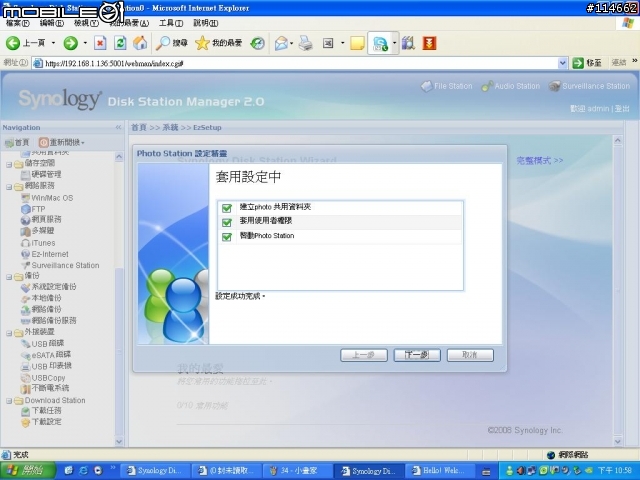The width and height of the screenshot is (640, 480).
Task: Switch to Hello! Welc... taskbar window
Action: coord(442,471)
